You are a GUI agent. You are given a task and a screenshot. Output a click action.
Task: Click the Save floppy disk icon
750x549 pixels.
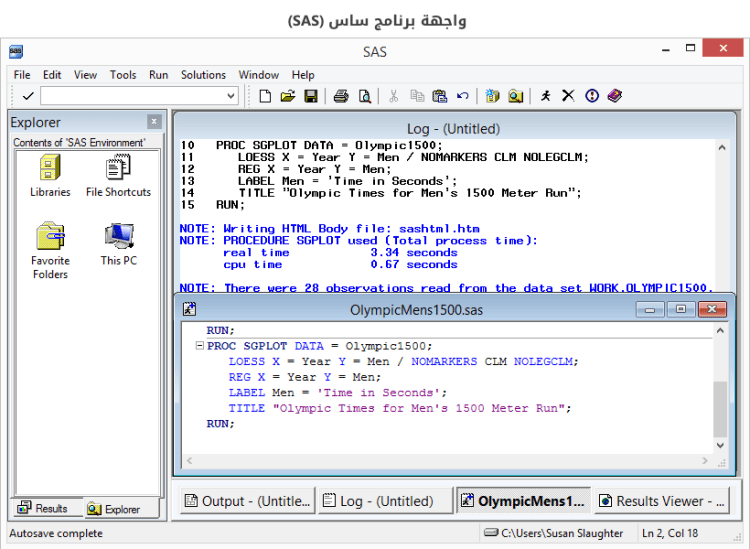(311, 96)
